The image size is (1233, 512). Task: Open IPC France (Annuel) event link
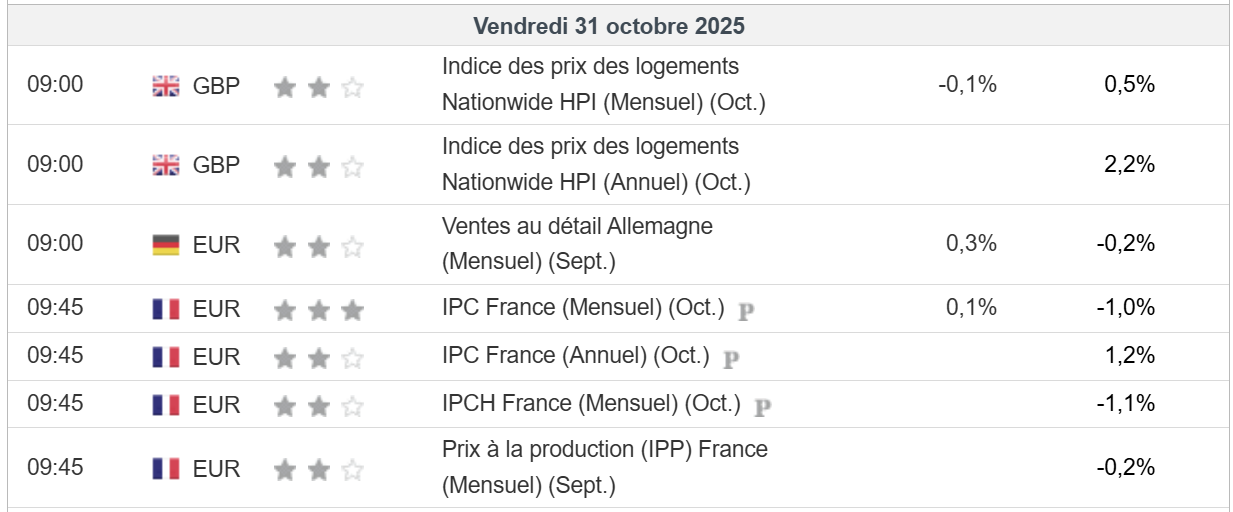(575, 356)
